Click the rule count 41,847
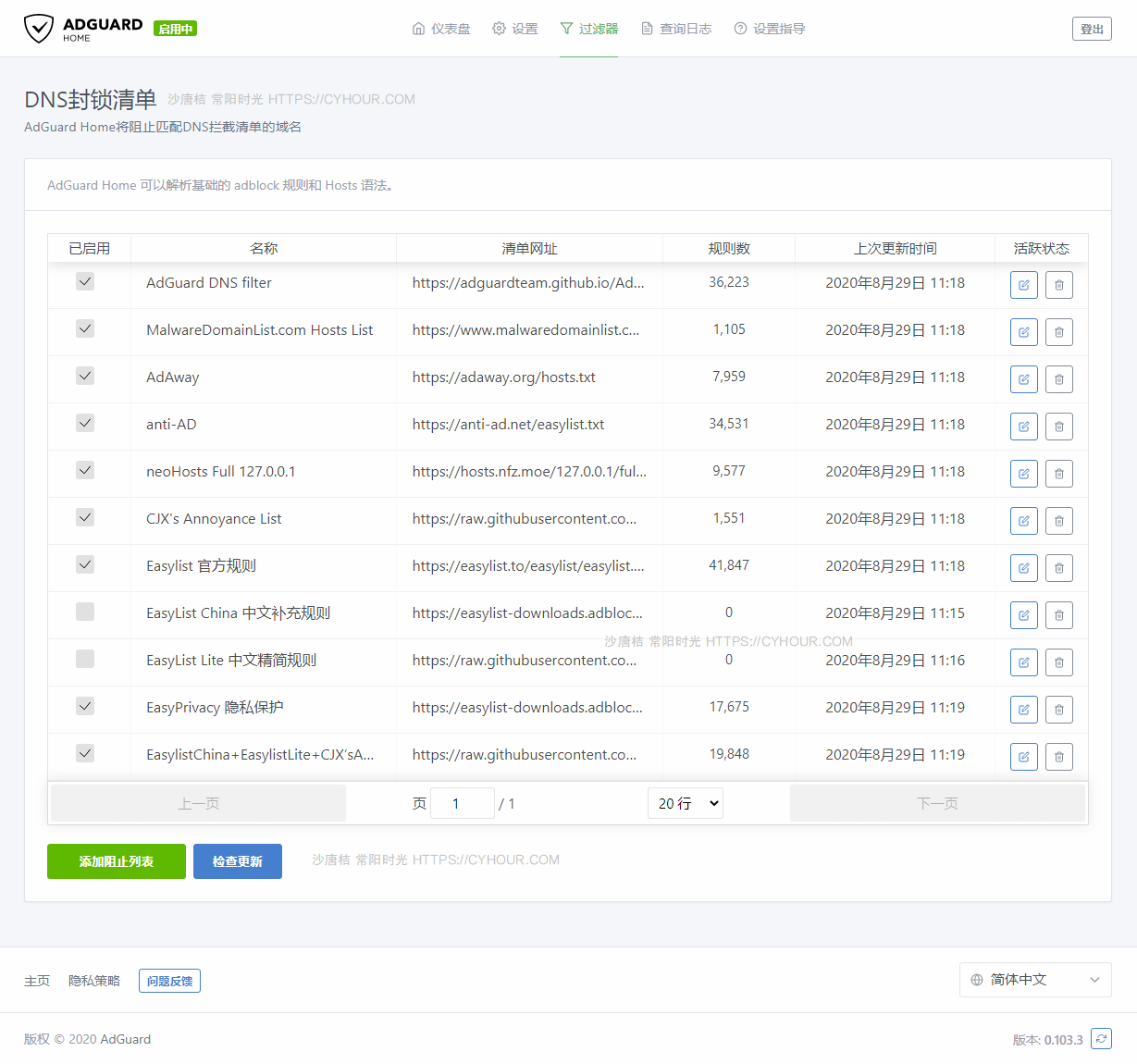The image size is (1137, 1064). [x=729, y=565]
